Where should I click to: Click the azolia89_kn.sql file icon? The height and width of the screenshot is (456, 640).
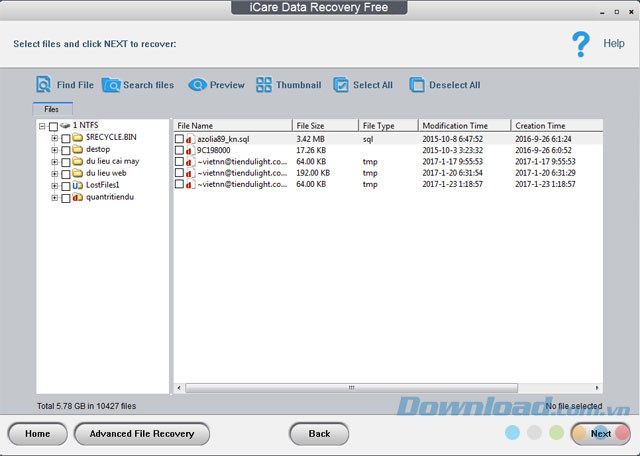[190, 138]
